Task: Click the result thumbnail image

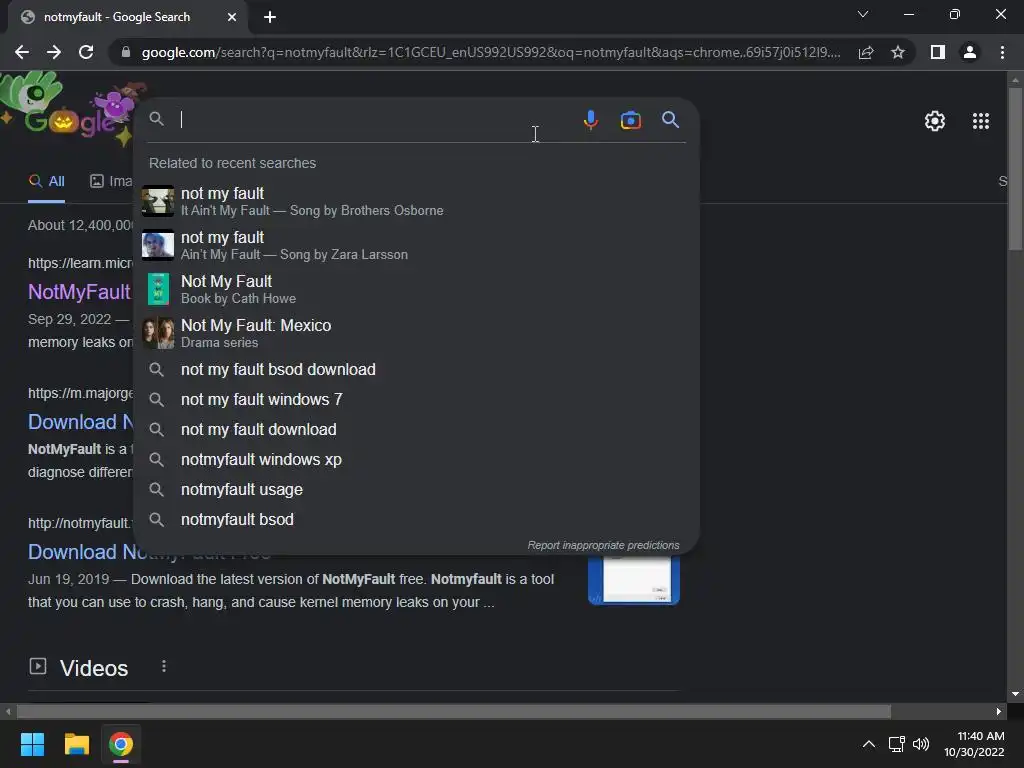Action: [x=633, y=580]
